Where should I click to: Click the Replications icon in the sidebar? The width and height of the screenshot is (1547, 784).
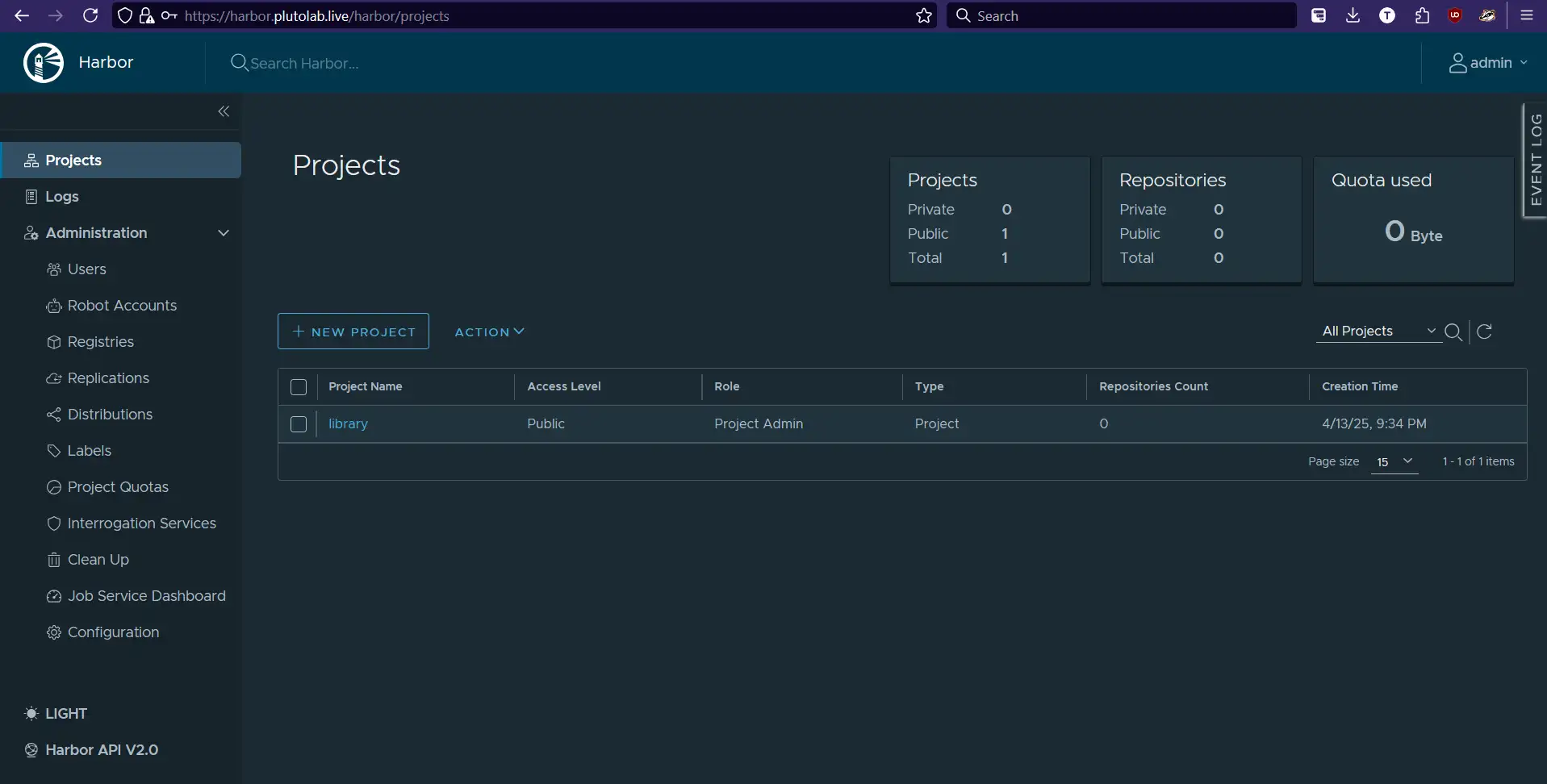(x=53, y=378)
